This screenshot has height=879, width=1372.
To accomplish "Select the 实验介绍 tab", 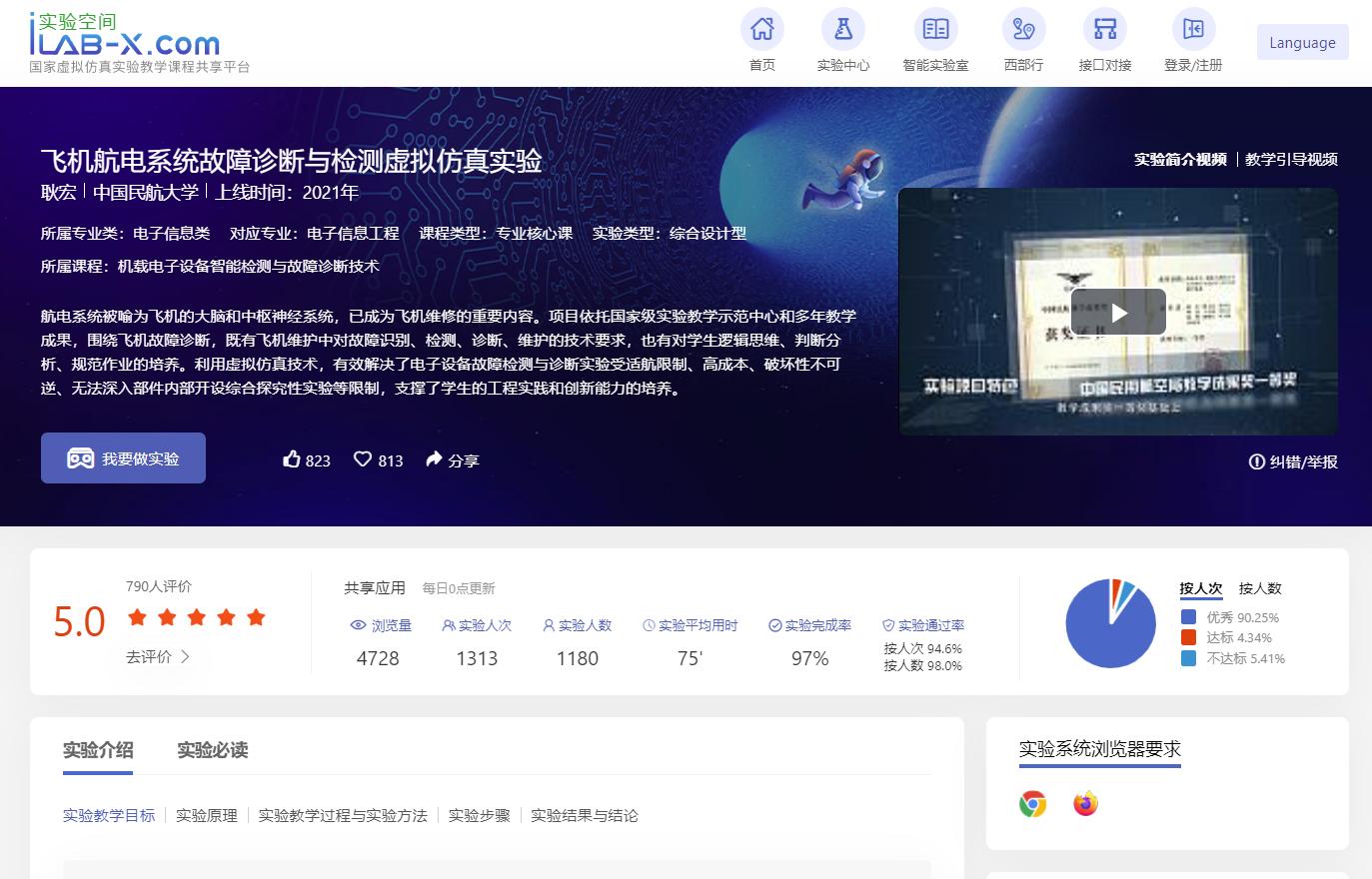I will point(98,750).
